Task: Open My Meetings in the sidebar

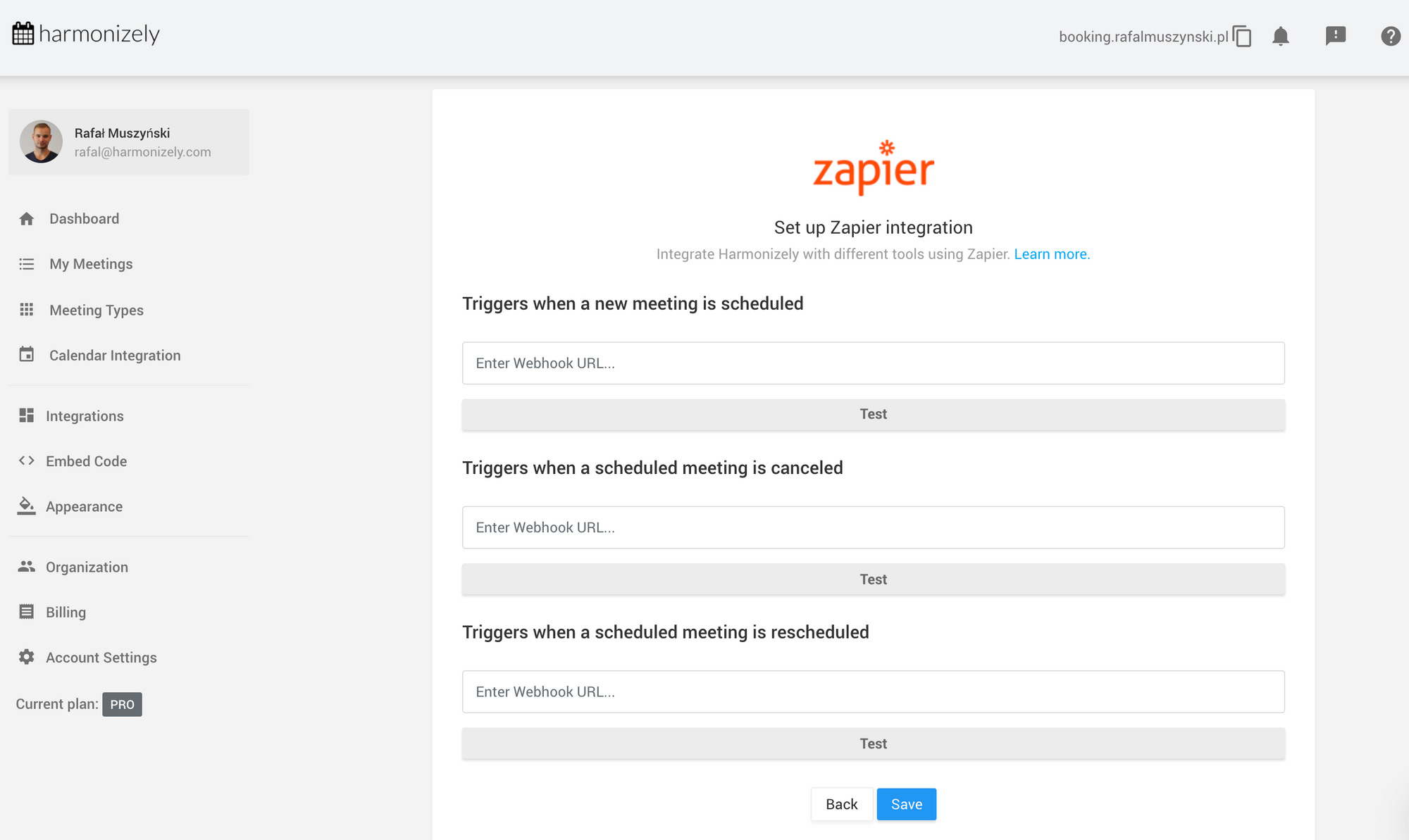Action: click(x=91, y=264)
